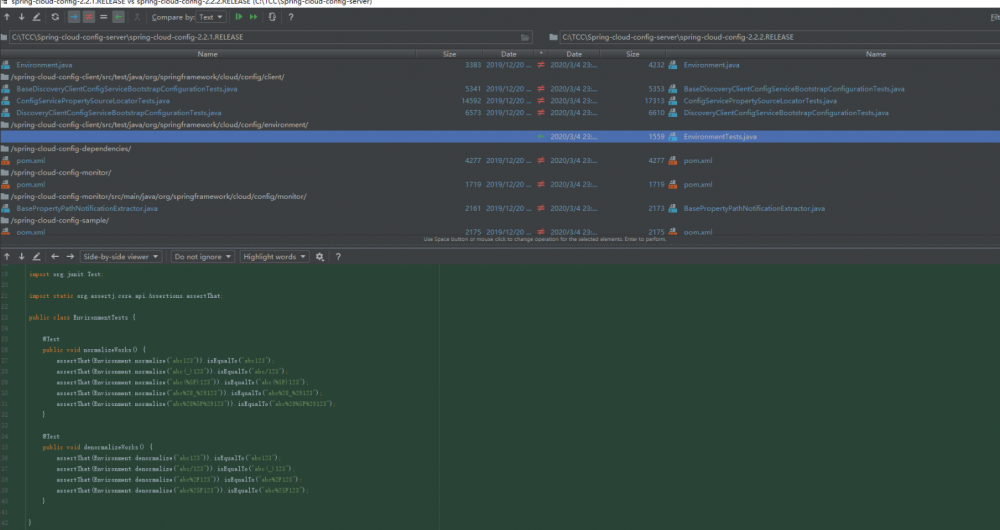Toggle showing new files on left (blue arrow)
Screen dimensions: 1000x530
click(74, 17)
